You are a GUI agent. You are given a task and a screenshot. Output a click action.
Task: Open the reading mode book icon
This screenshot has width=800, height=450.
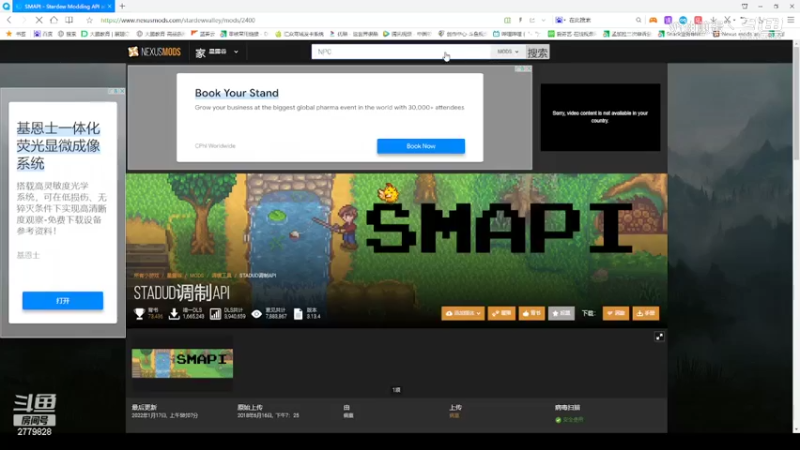69,20
